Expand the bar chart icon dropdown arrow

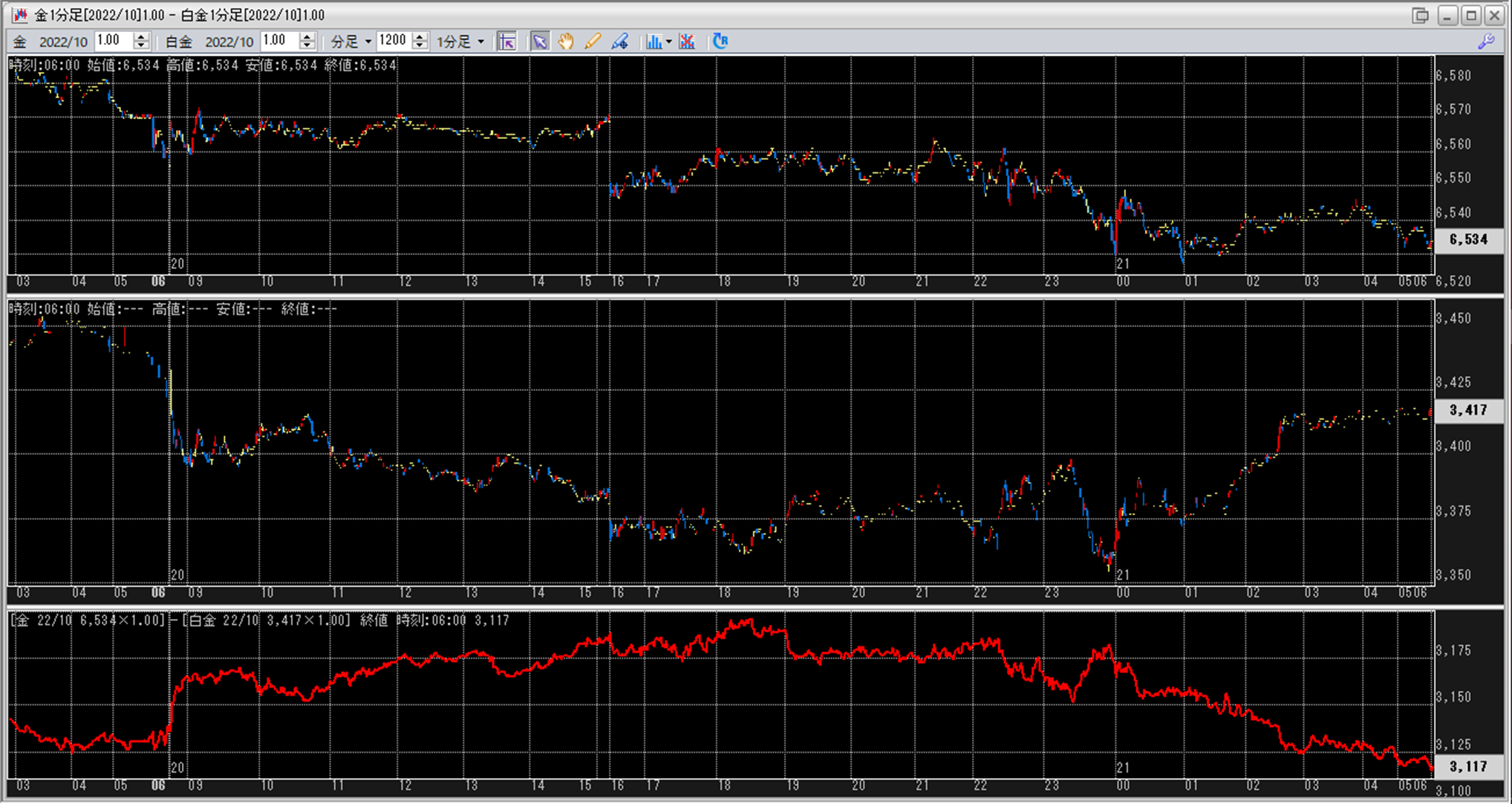point(669,42)
